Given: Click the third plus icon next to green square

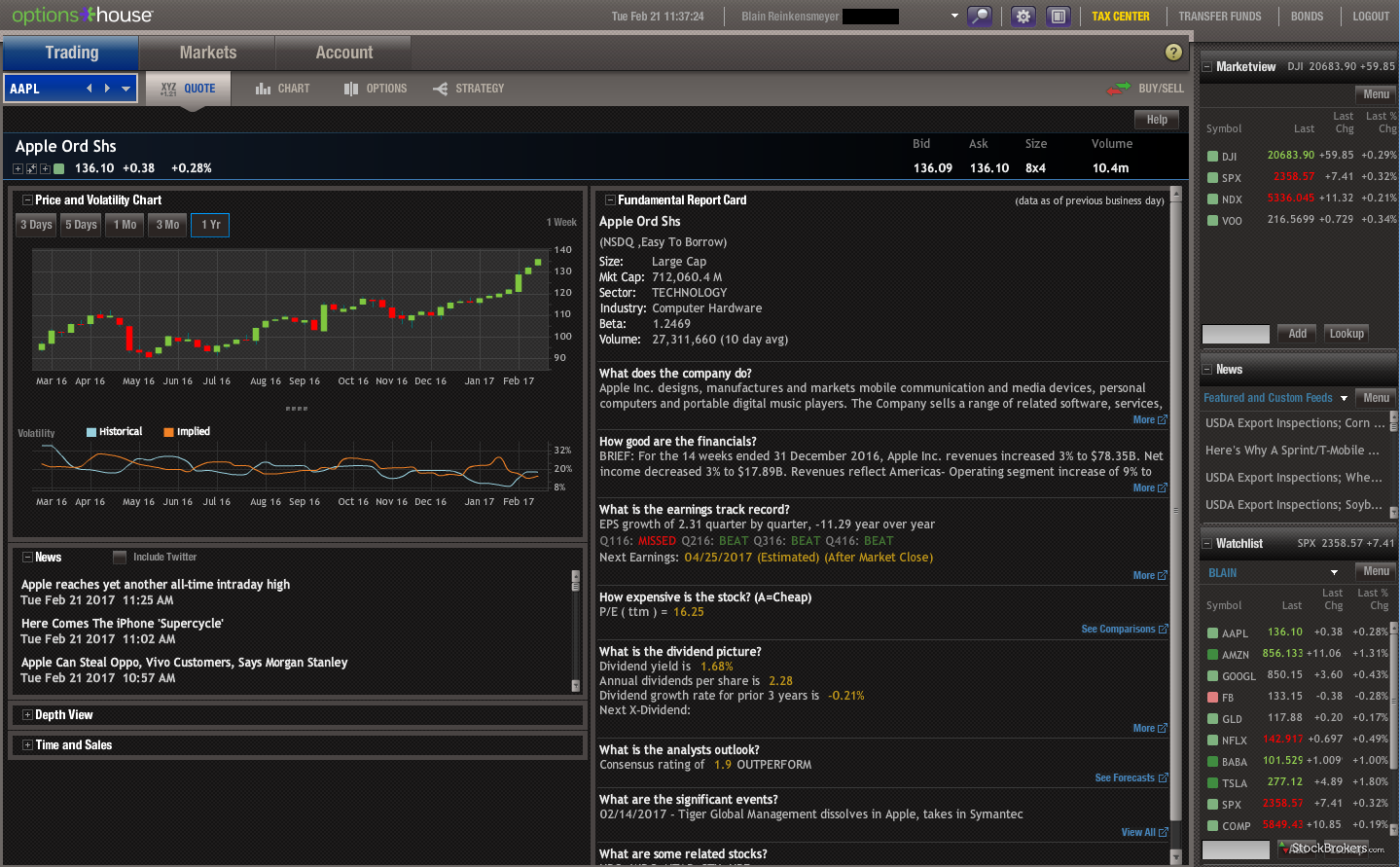Looking at the screenshot, I should (45, 169).
